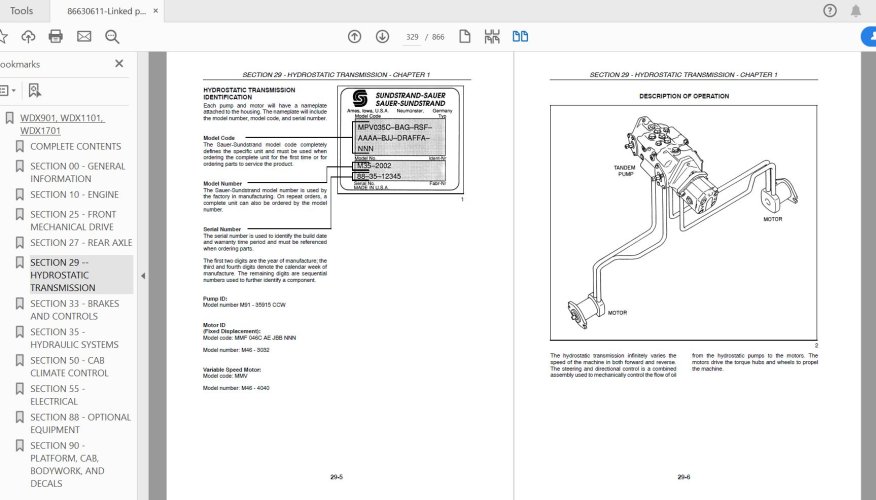Click the nameplate illustration on page 29-5
876x500 pixels.
pos(400,140)
